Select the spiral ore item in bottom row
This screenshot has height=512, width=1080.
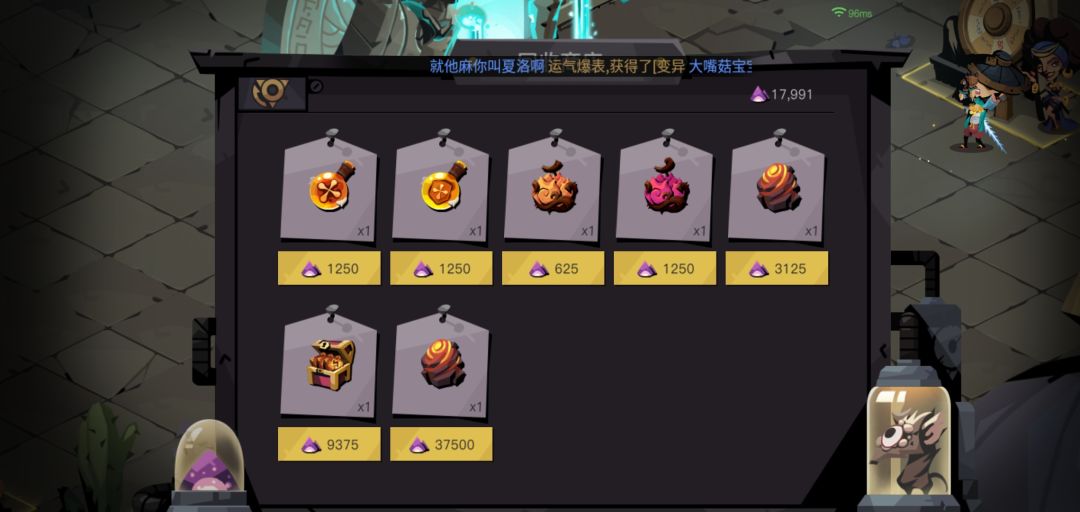tap(442, 365)
